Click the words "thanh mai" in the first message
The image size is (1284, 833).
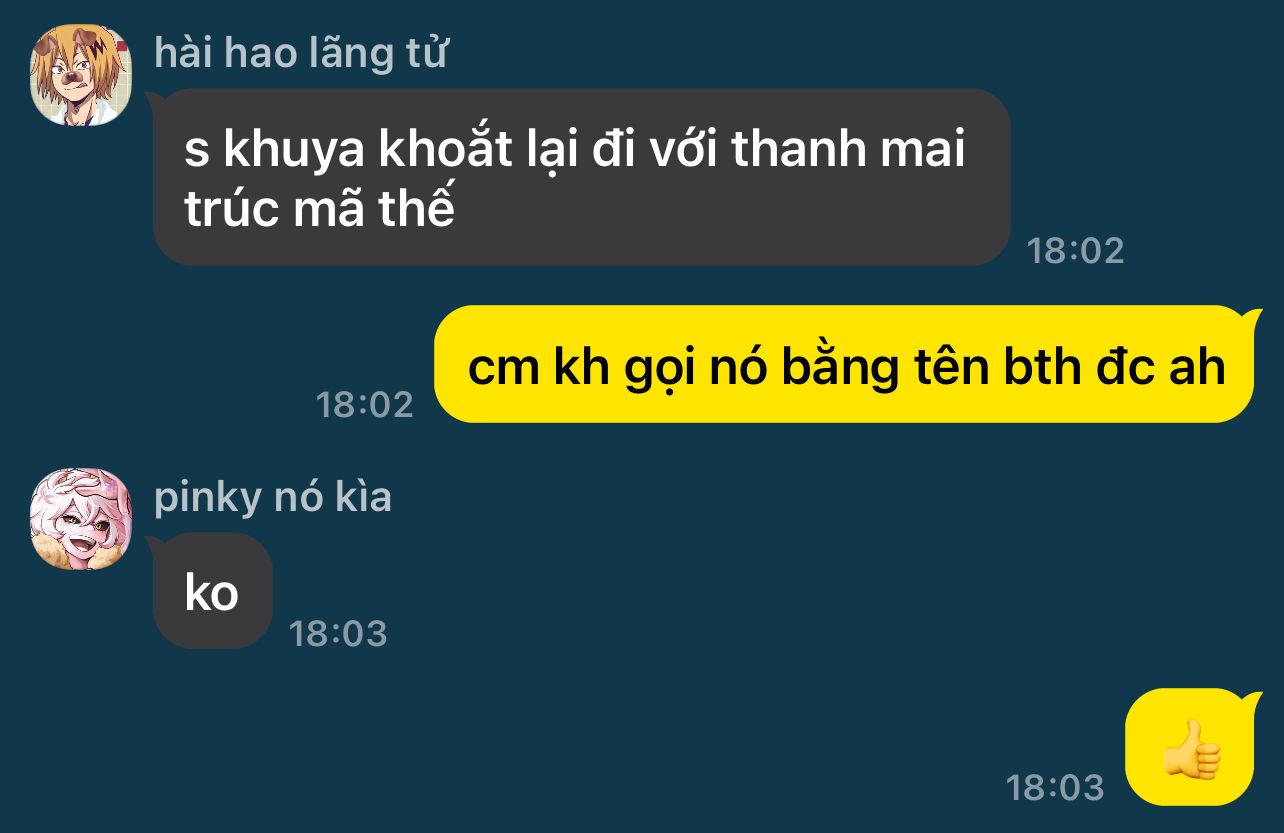click(x=847, y=150)
